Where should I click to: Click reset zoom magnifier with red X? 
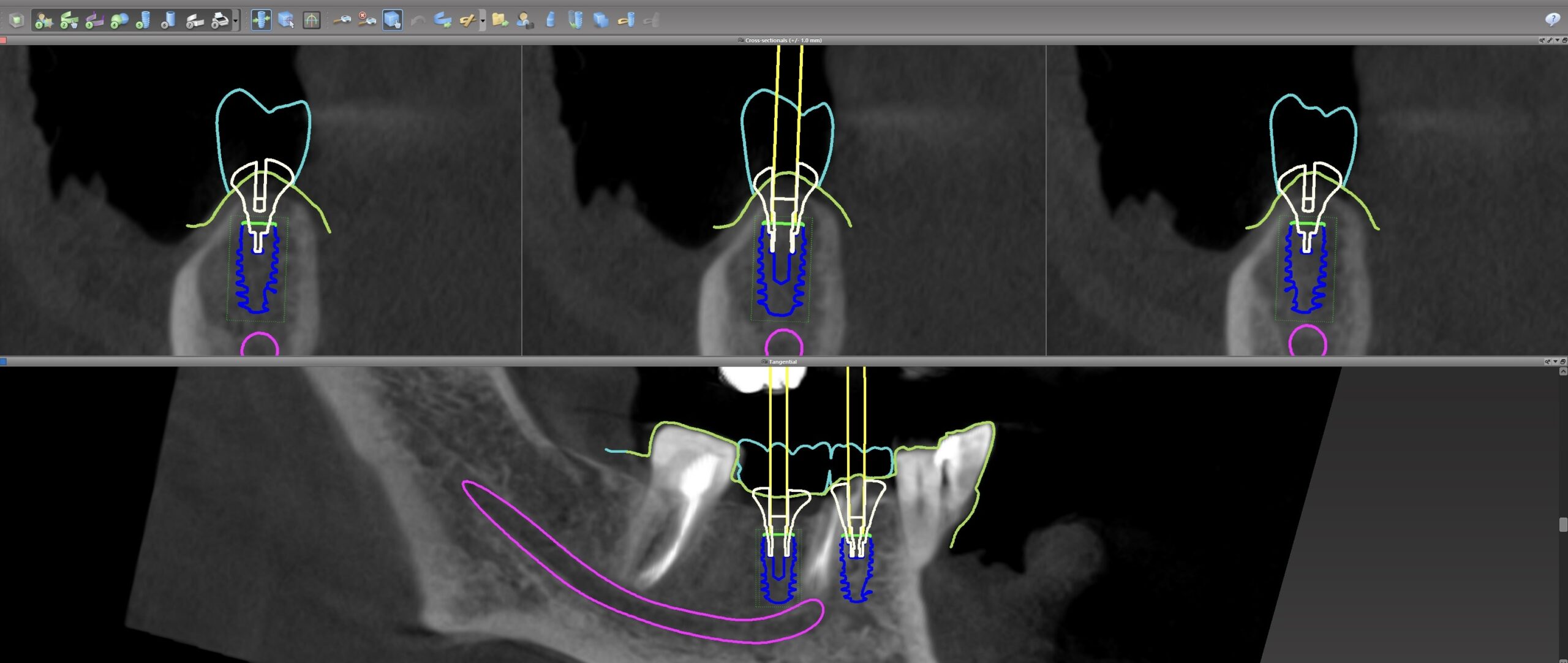click(366, 20)
